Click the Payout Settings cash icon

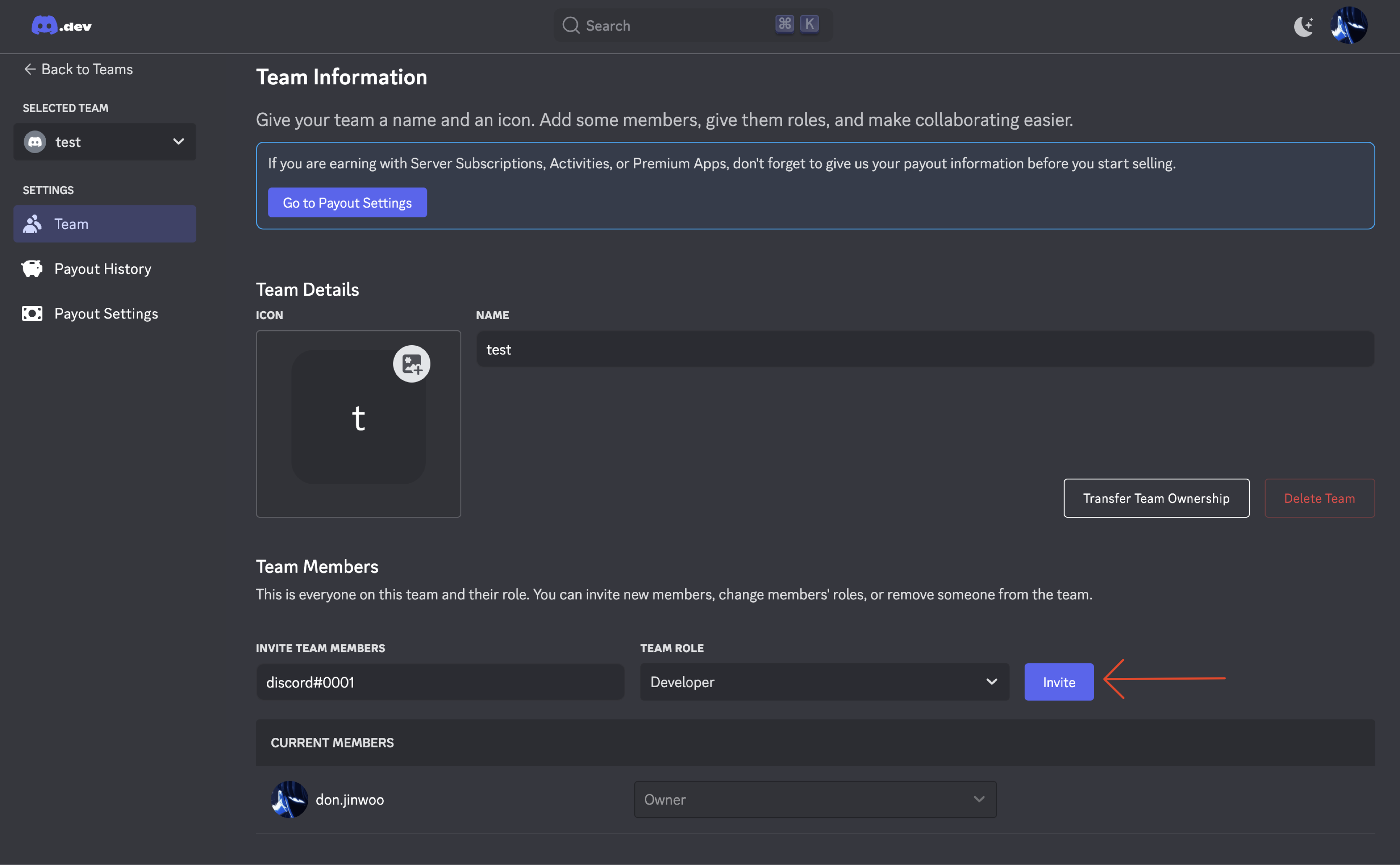coord(32,313)
